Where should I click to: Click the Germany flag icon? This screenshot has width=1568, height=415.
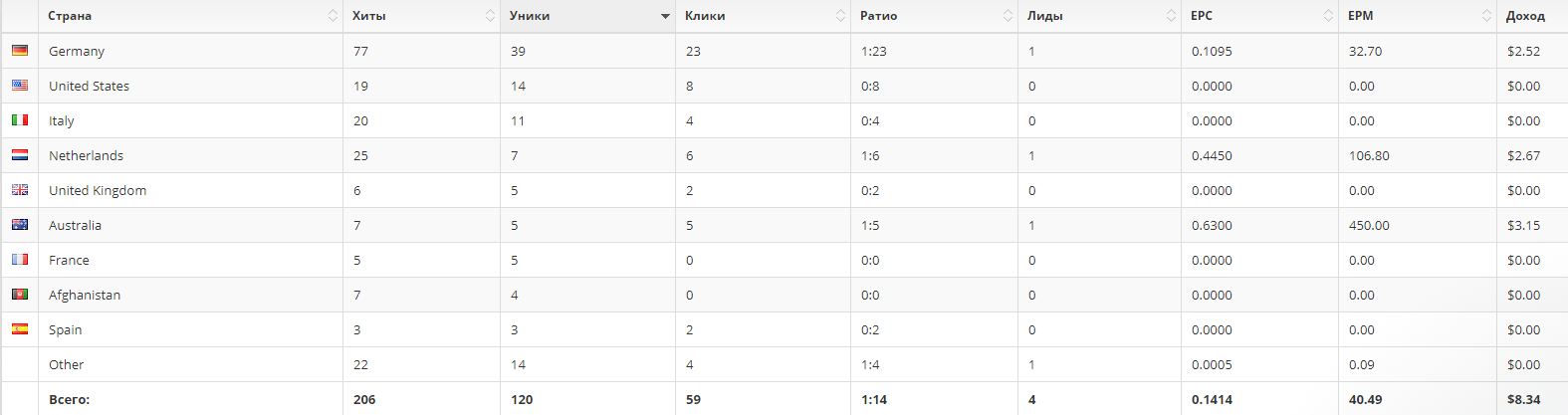coord(20,51)
